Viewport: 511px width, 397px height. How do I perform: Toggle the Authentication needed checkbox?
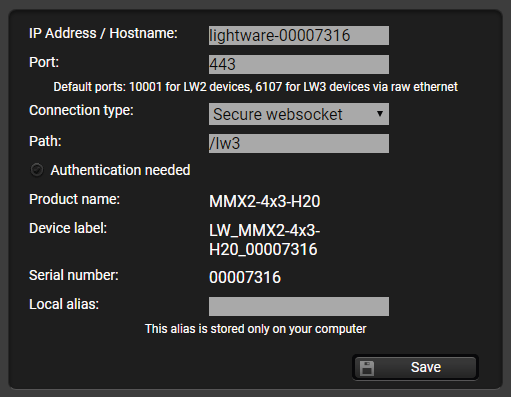click(x=37, y=170)
